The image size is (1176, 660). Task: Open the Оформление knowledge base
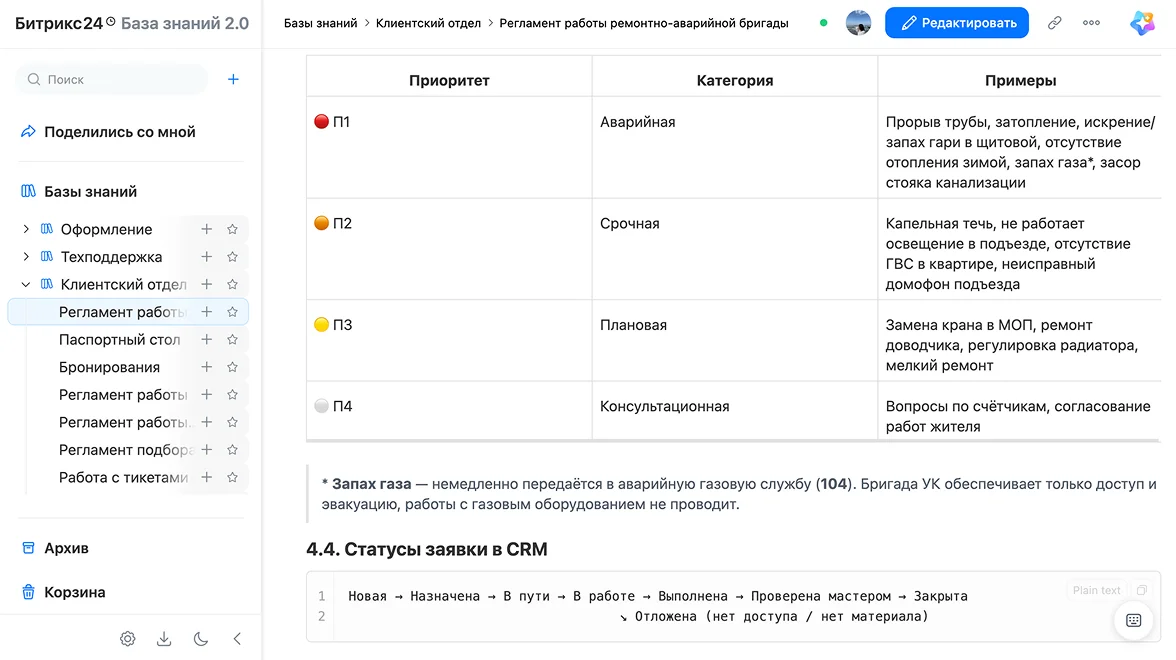(x=106, y=229)
